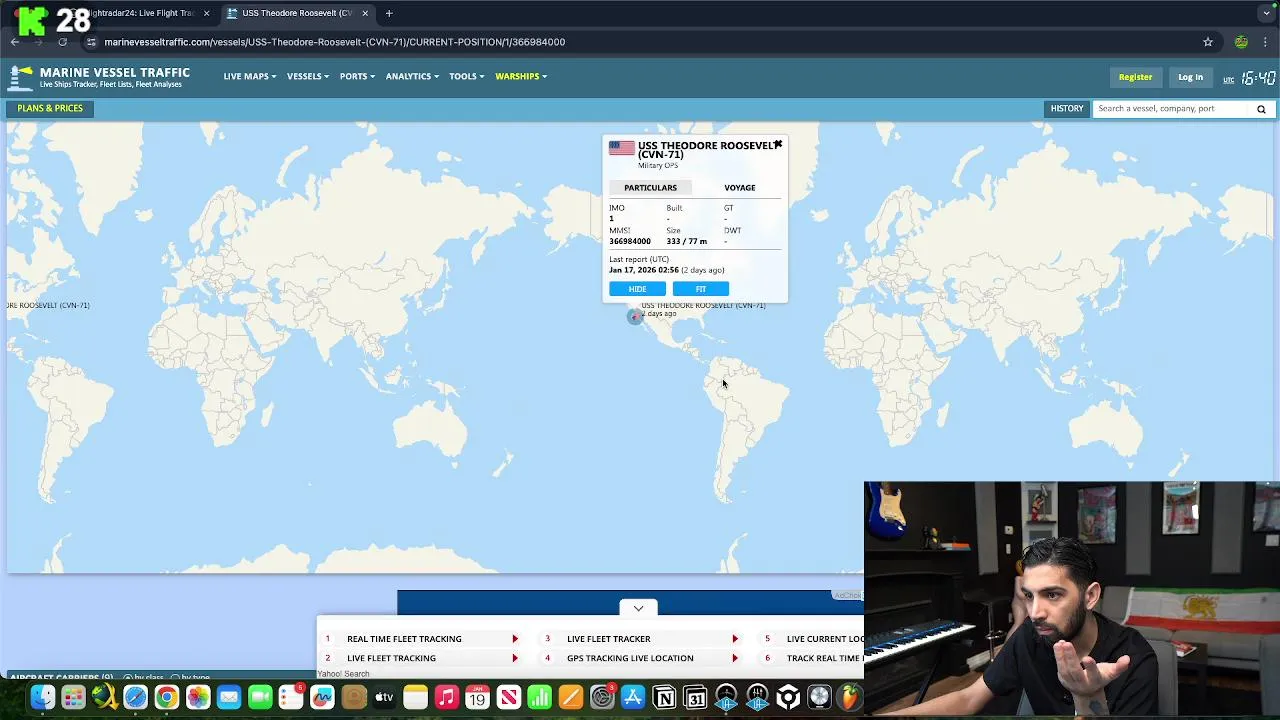The image size is (1280, 720).
Task: Click the Fit button in vessel popup
Action: (701, 289)
